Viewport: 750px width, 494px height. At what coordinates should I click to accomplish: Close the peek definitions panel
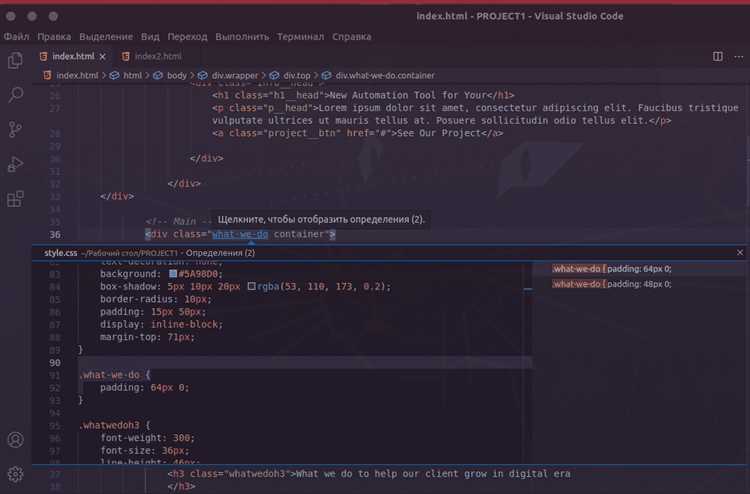739,252
